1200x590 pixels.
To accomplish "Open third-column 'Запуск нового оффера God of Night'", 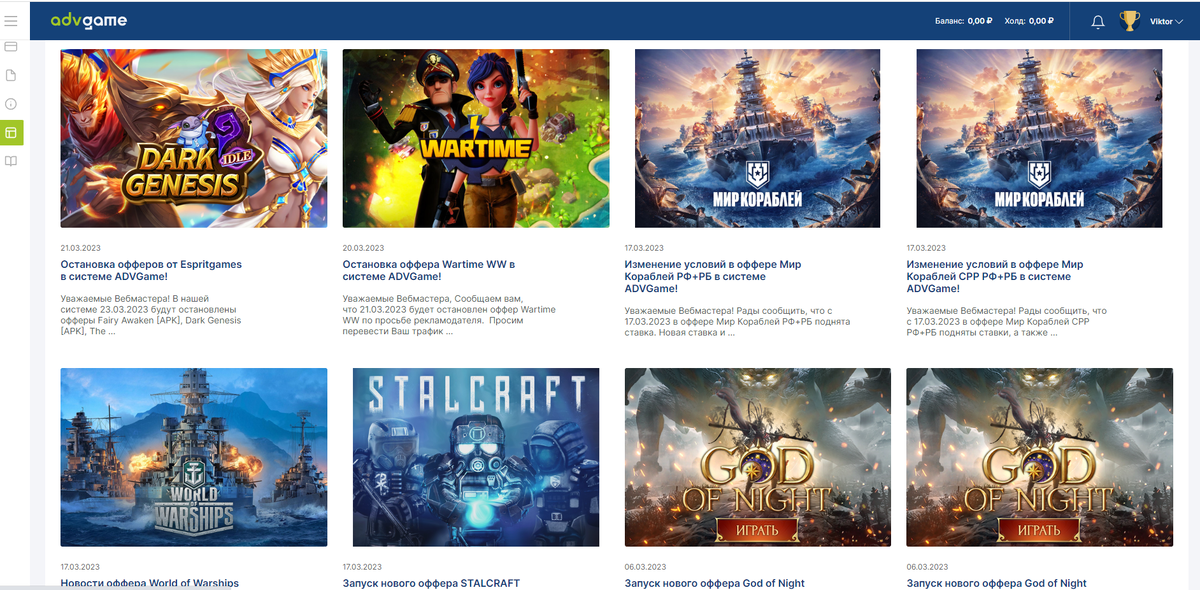I will [x=715, y=583].
